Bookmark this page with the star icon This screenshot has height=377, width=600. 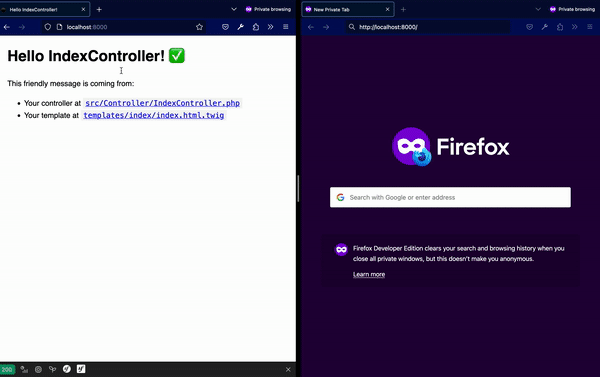tap(199, 27)
